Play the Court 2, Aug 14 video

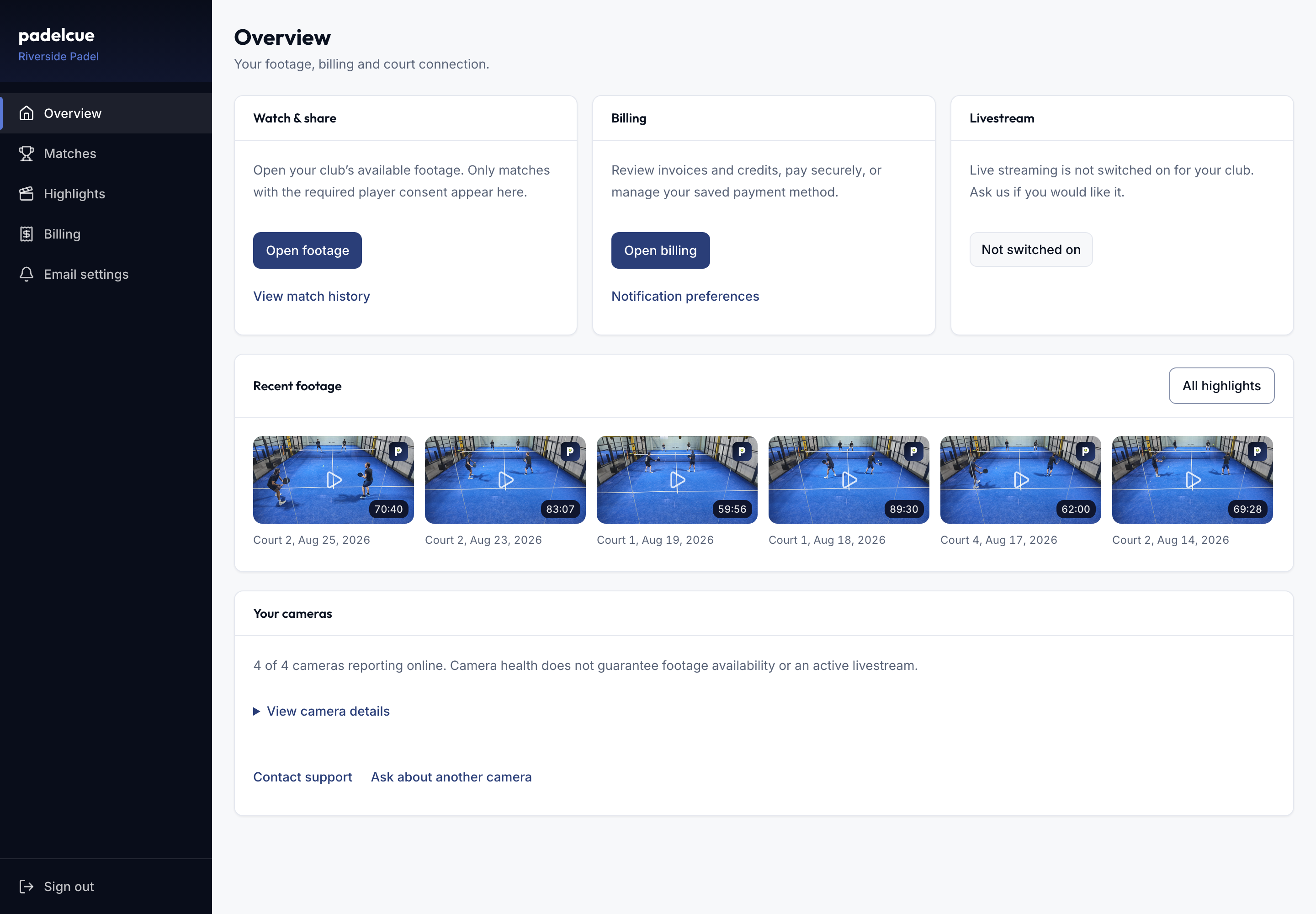click(x=1193, y=480)
